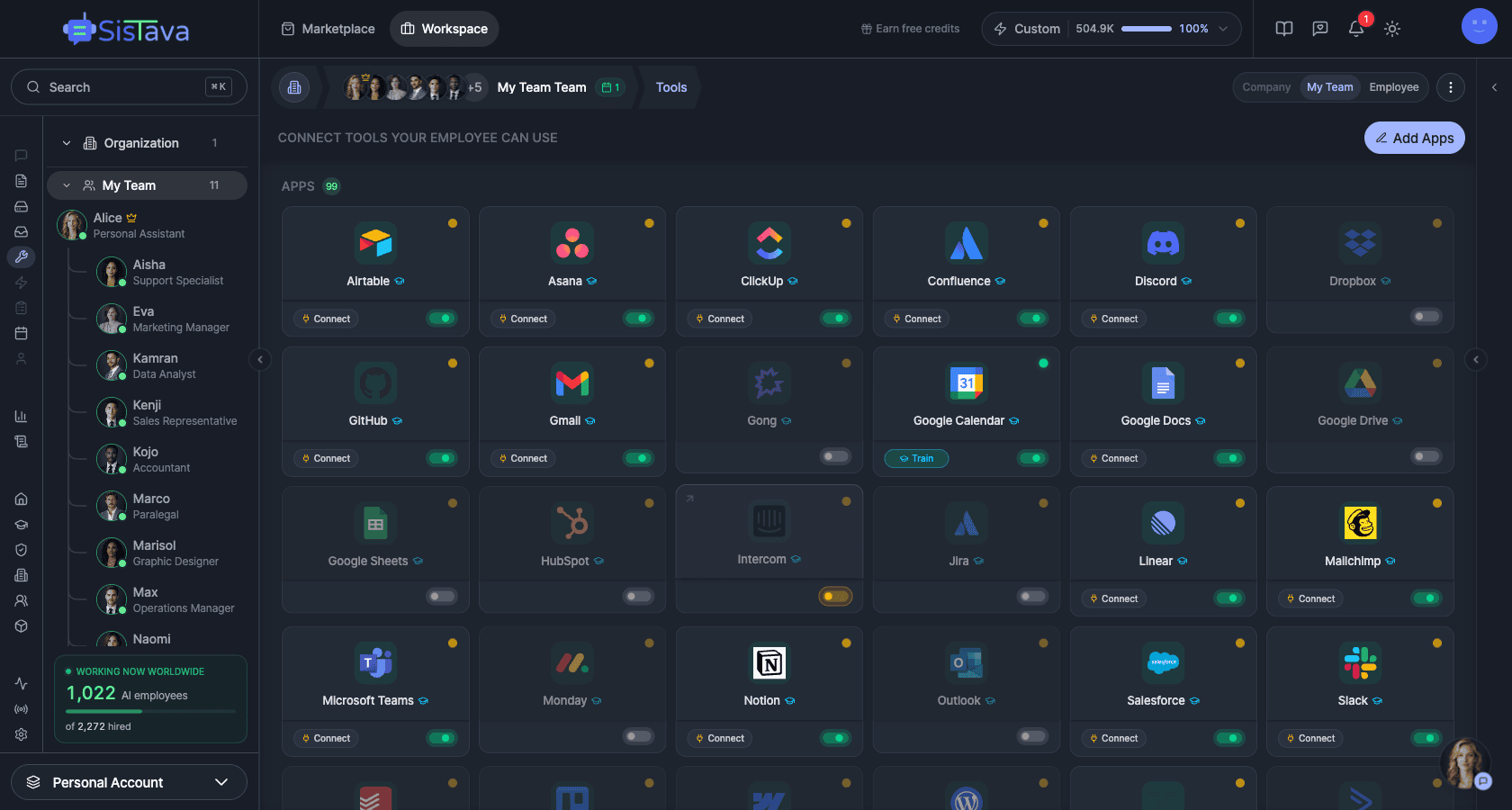Select the My Team view tab
Image resolution: width=1512 pixels, height=810 pixels.
point(1329,87)
